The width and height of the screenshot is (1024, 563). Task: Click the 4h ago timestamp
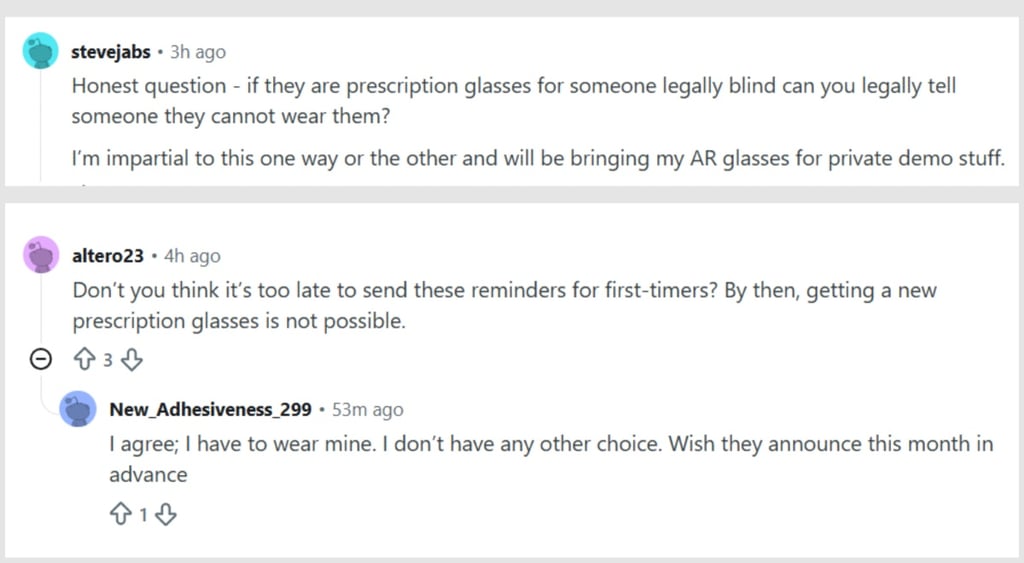click(192, 256)
